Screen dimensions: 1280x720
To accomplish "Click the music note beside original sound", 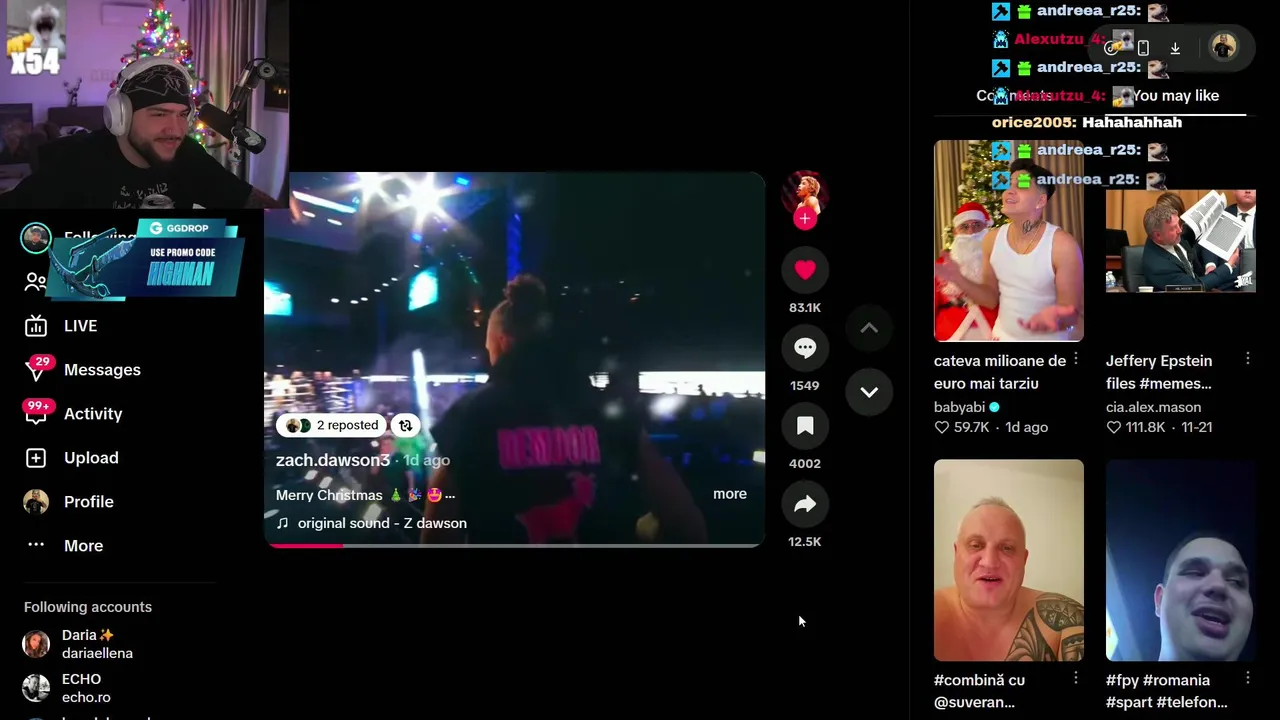I will point(282,523).
